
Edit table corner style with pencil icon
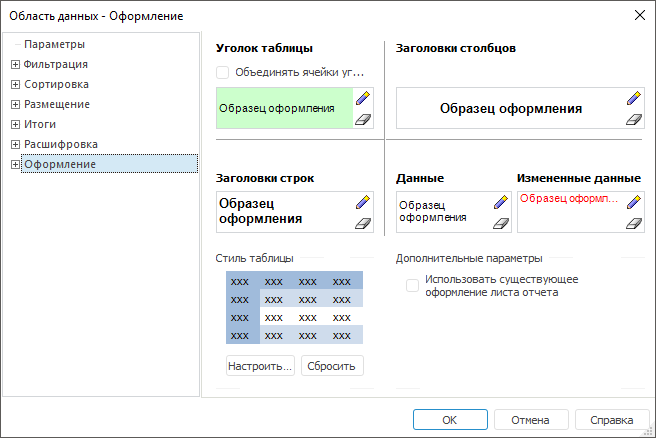(363, 98)
